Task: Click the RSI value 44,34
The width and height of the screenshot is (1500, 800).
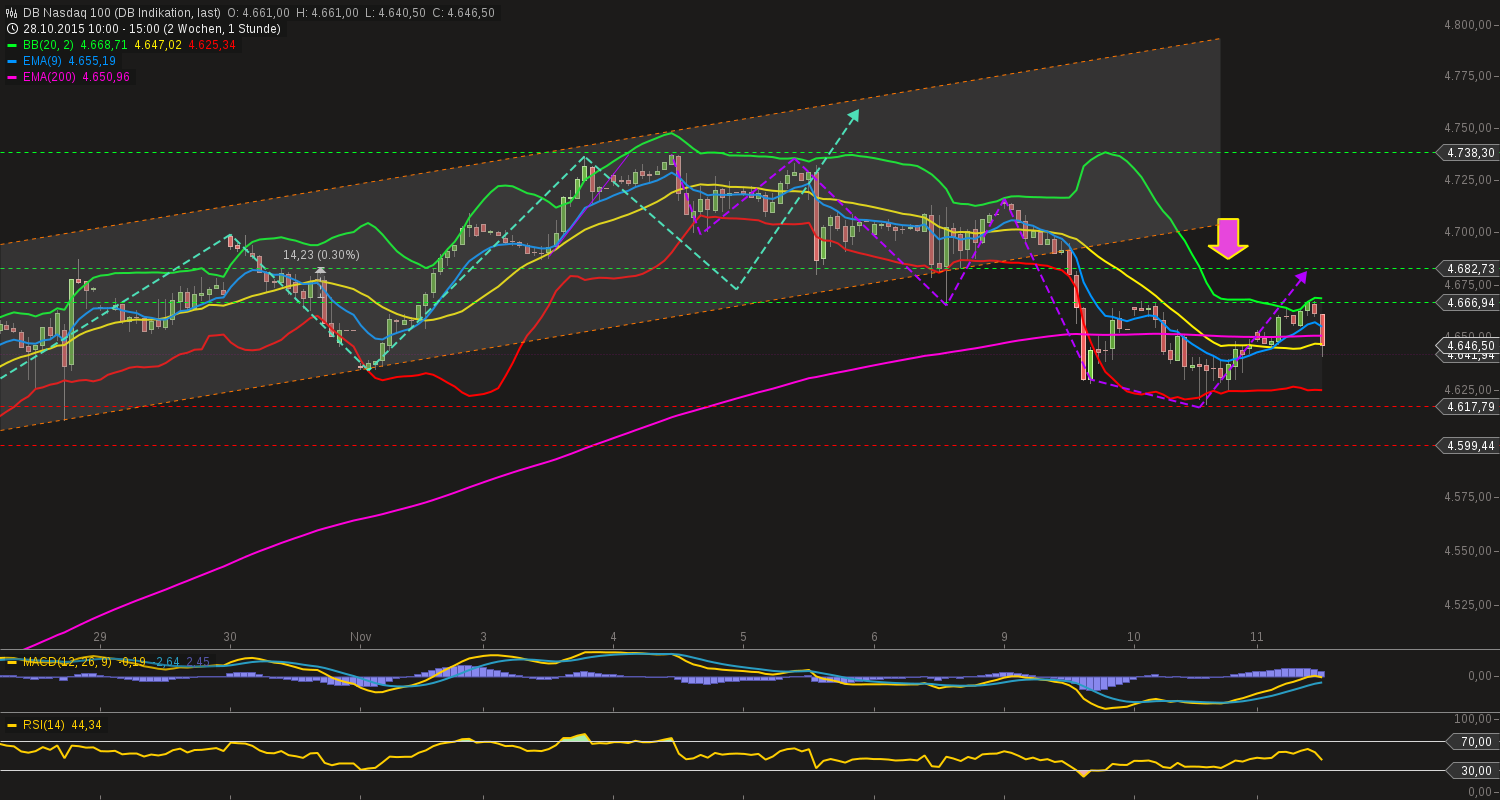Action: (86, 725)
